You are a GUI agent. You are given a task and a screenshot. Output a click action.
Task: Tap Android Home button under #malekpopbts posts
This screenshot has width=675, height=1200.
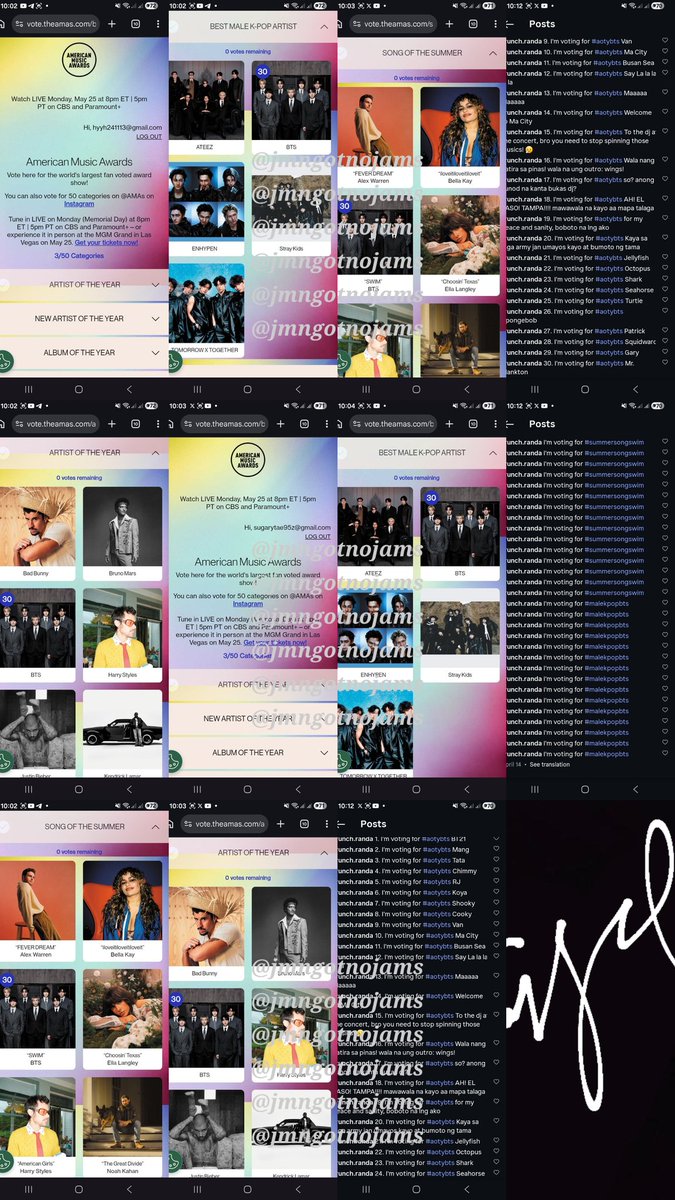tap(585, 789)
